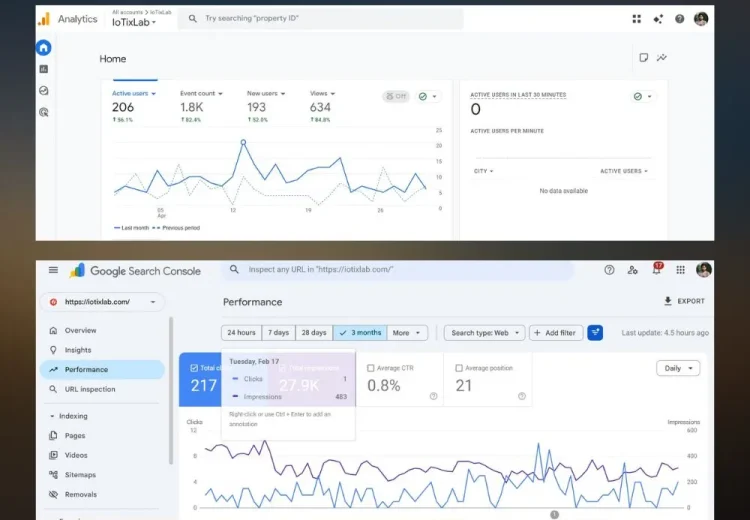Open the Search type: Web dropdown
Screen dimensions: 750x520
click(485, 332)
